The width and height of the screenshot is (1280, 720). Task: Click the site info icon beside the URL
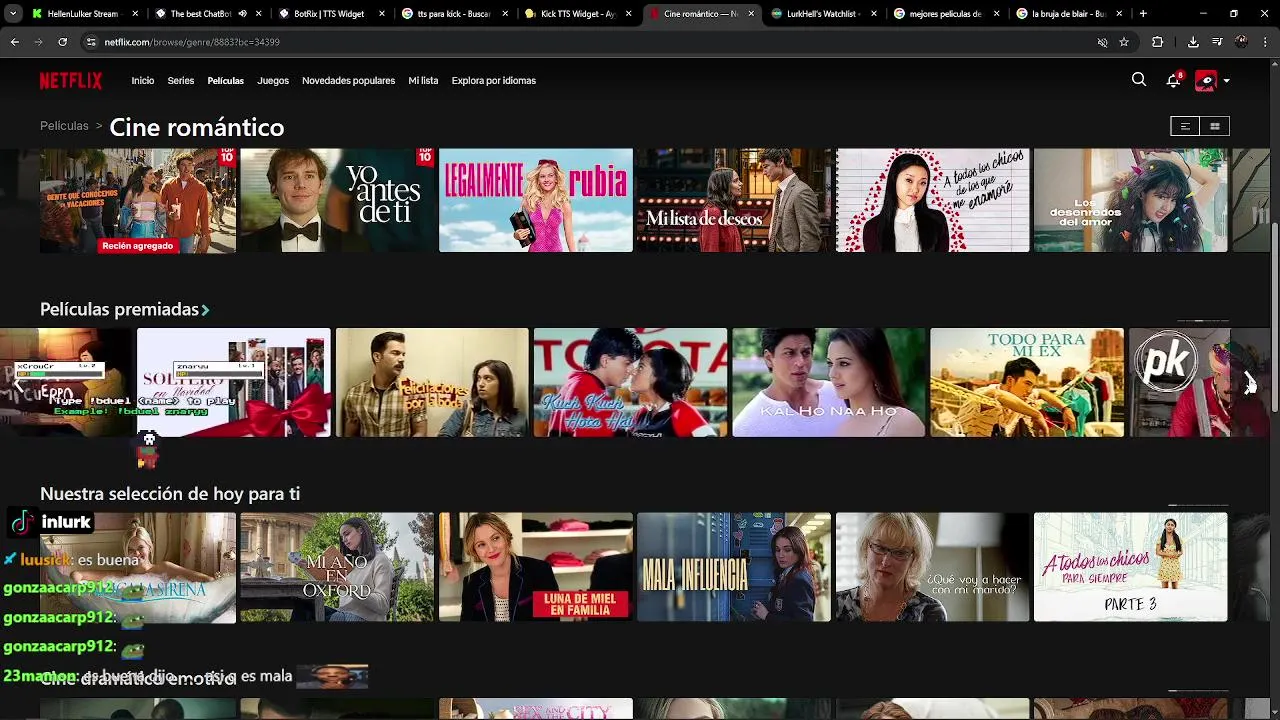(x=91, y=42)
